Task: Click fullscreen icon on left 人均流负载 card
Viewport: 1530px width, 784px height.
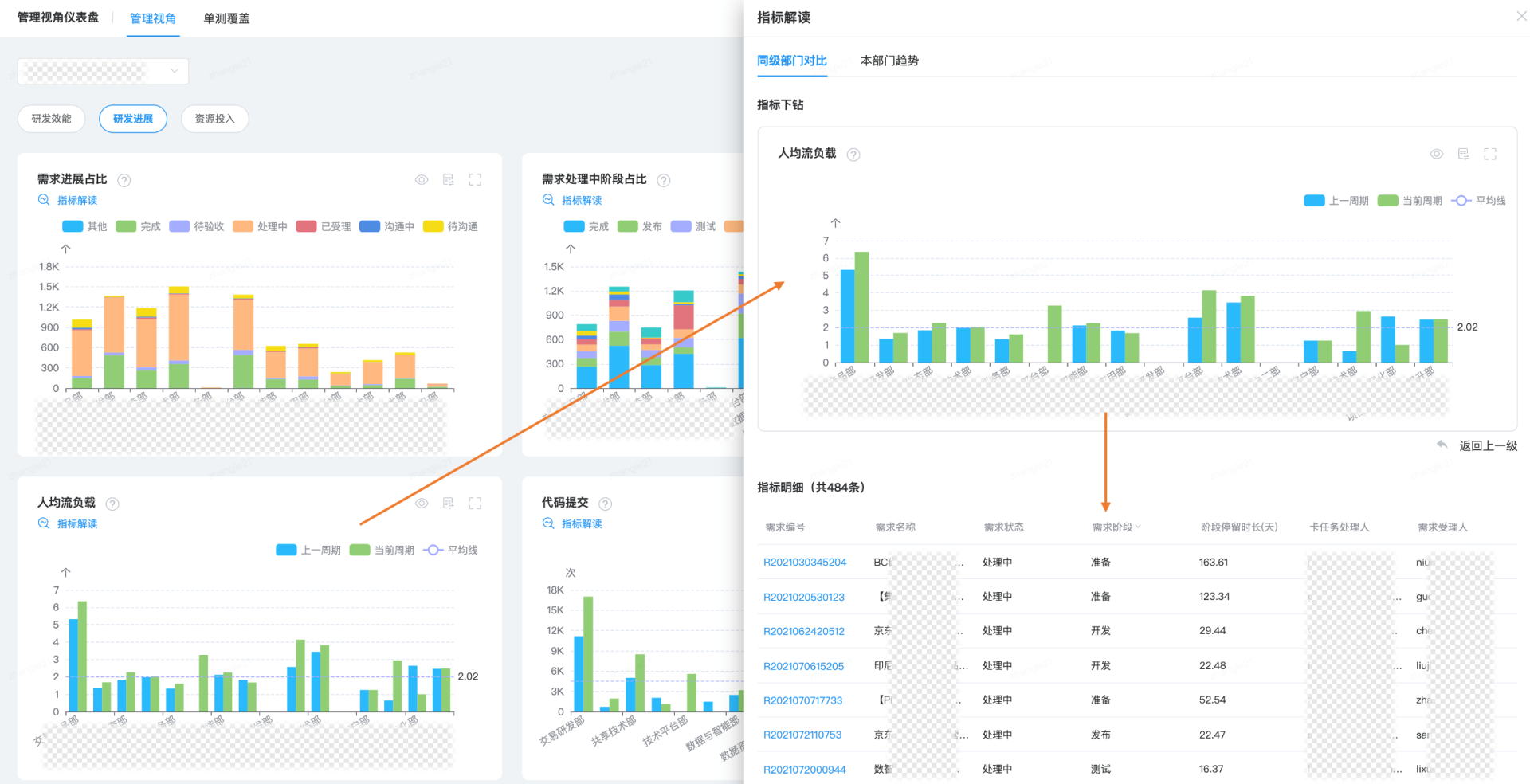Action: tap(475, 504)
